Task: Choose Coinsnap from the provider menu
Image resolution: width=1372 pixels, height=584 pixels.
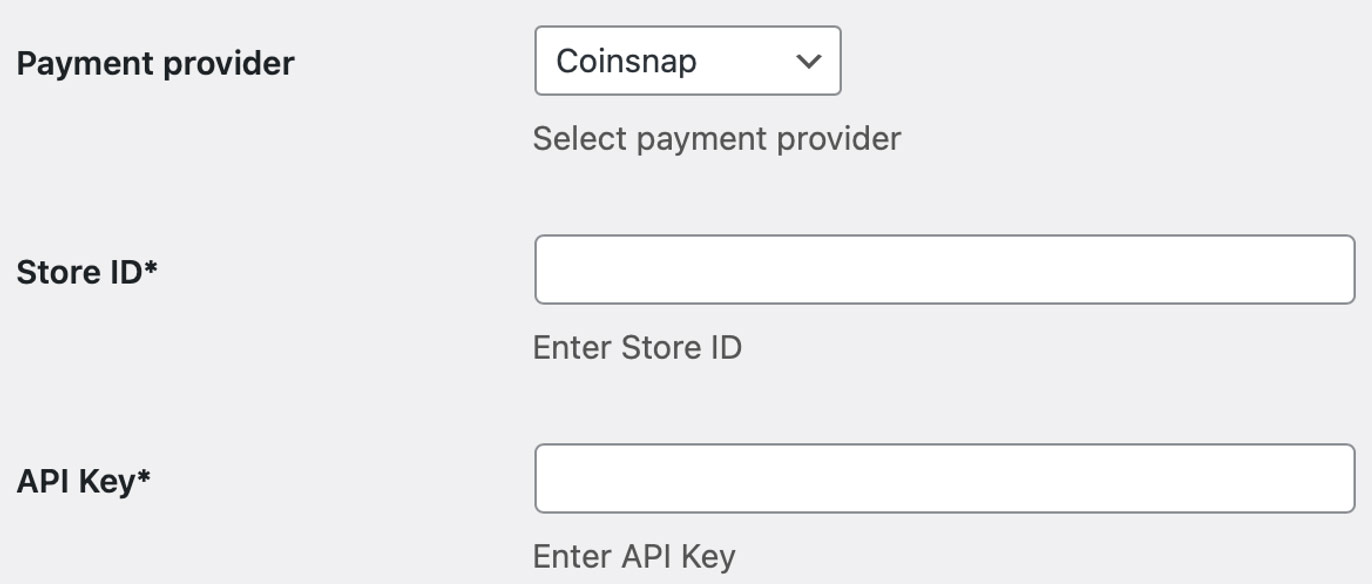Action: pyautogui.click(x=688, y=61)
